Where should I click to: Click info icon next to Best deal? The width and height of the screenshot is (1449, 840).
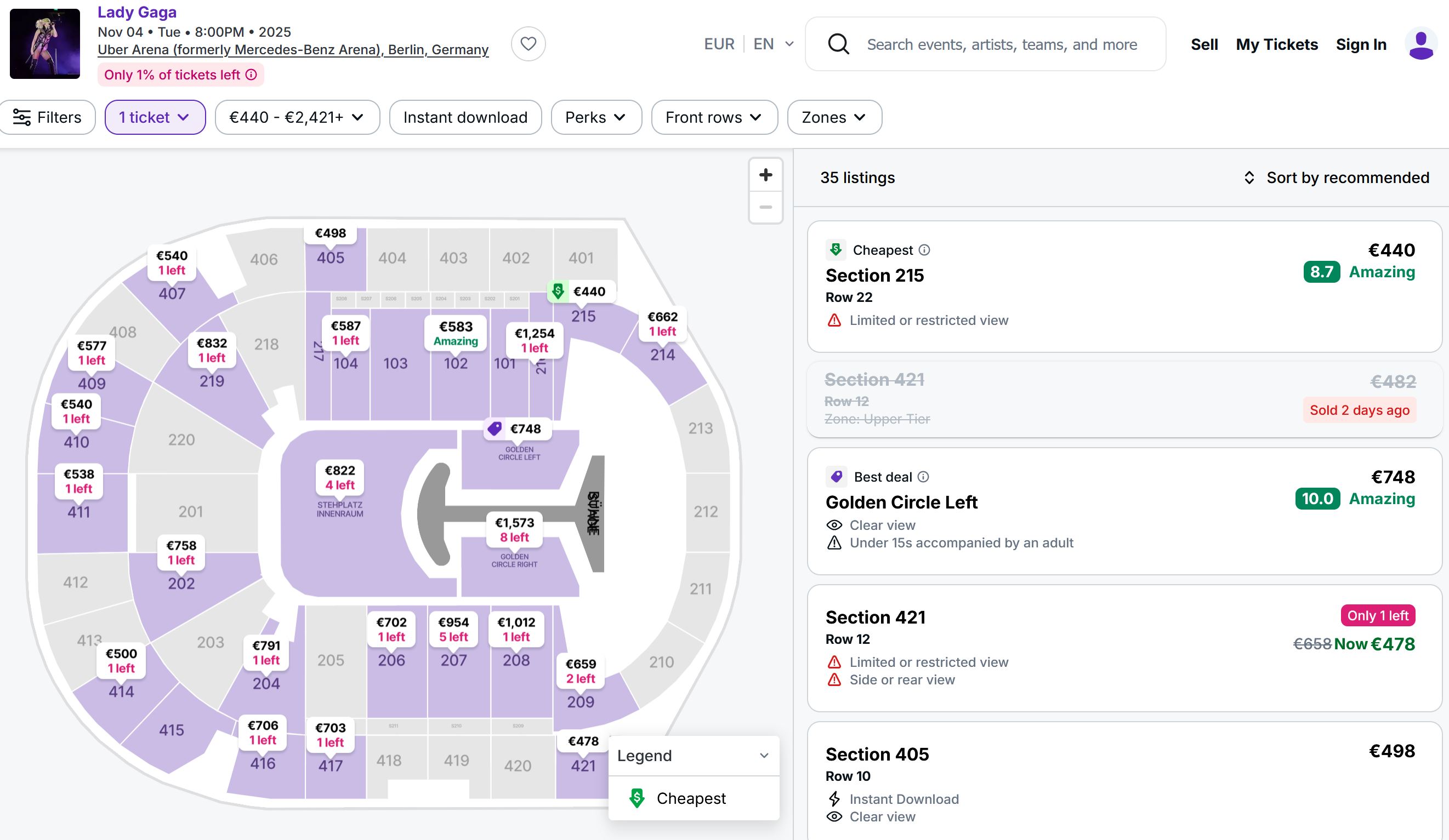[x=923, y=477]
